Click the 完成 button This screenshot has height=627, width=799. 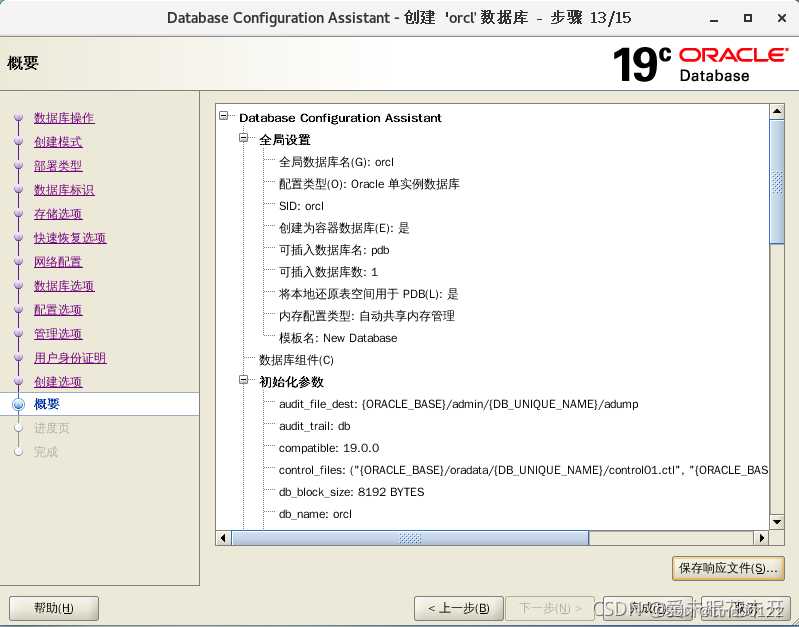(648, 608)
